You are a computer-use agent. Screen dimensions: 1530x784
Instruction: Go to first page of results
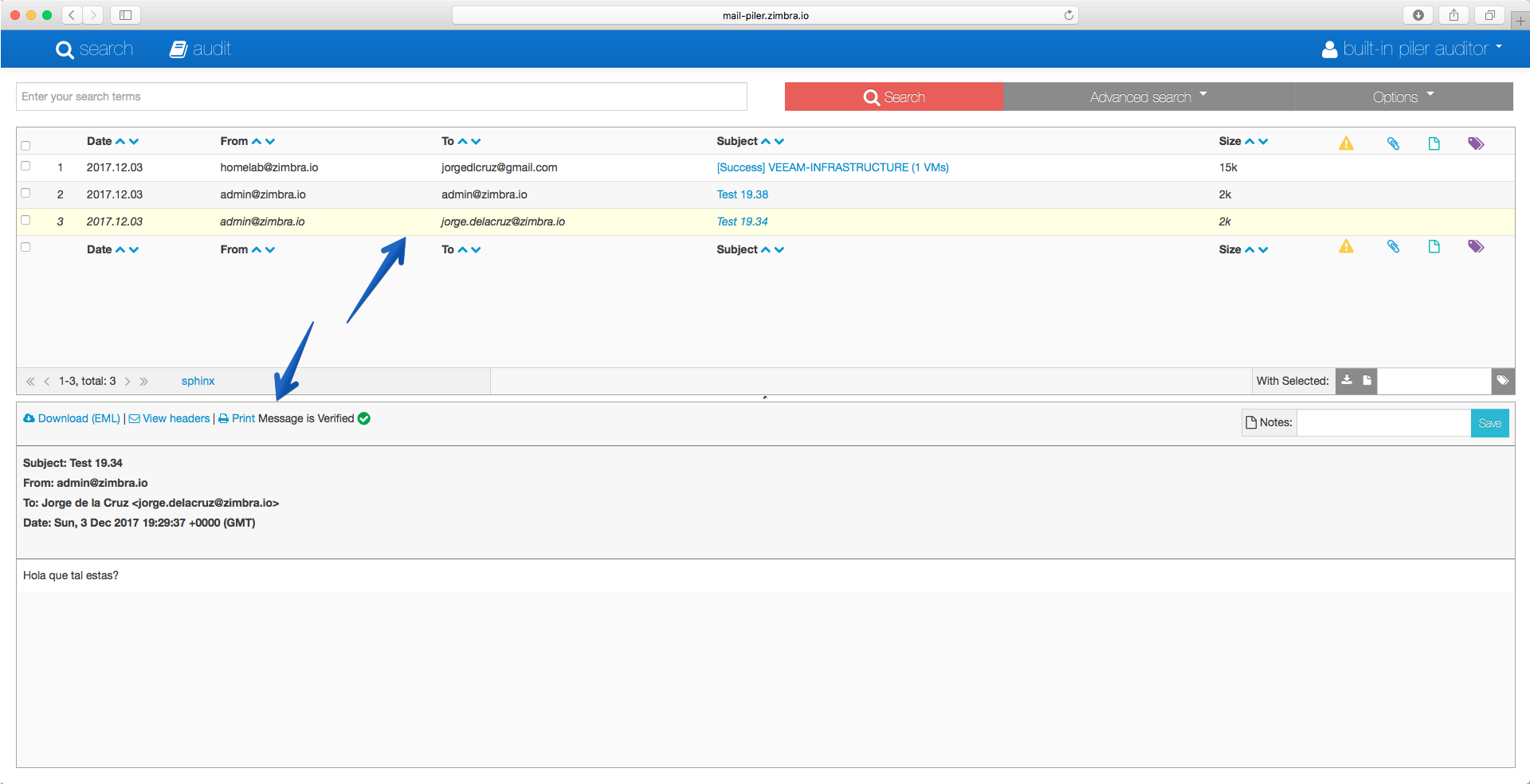click(30, 382)
